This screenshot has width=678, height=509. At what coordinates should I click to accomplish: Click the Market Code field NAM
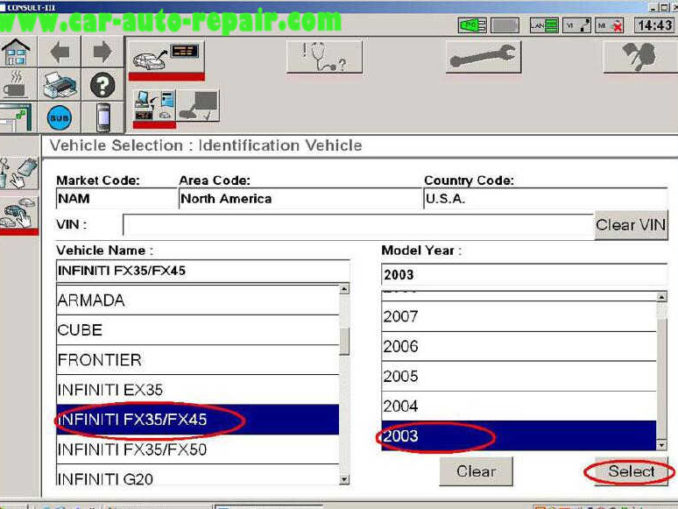pyautogui.click(x=116, y=198)
